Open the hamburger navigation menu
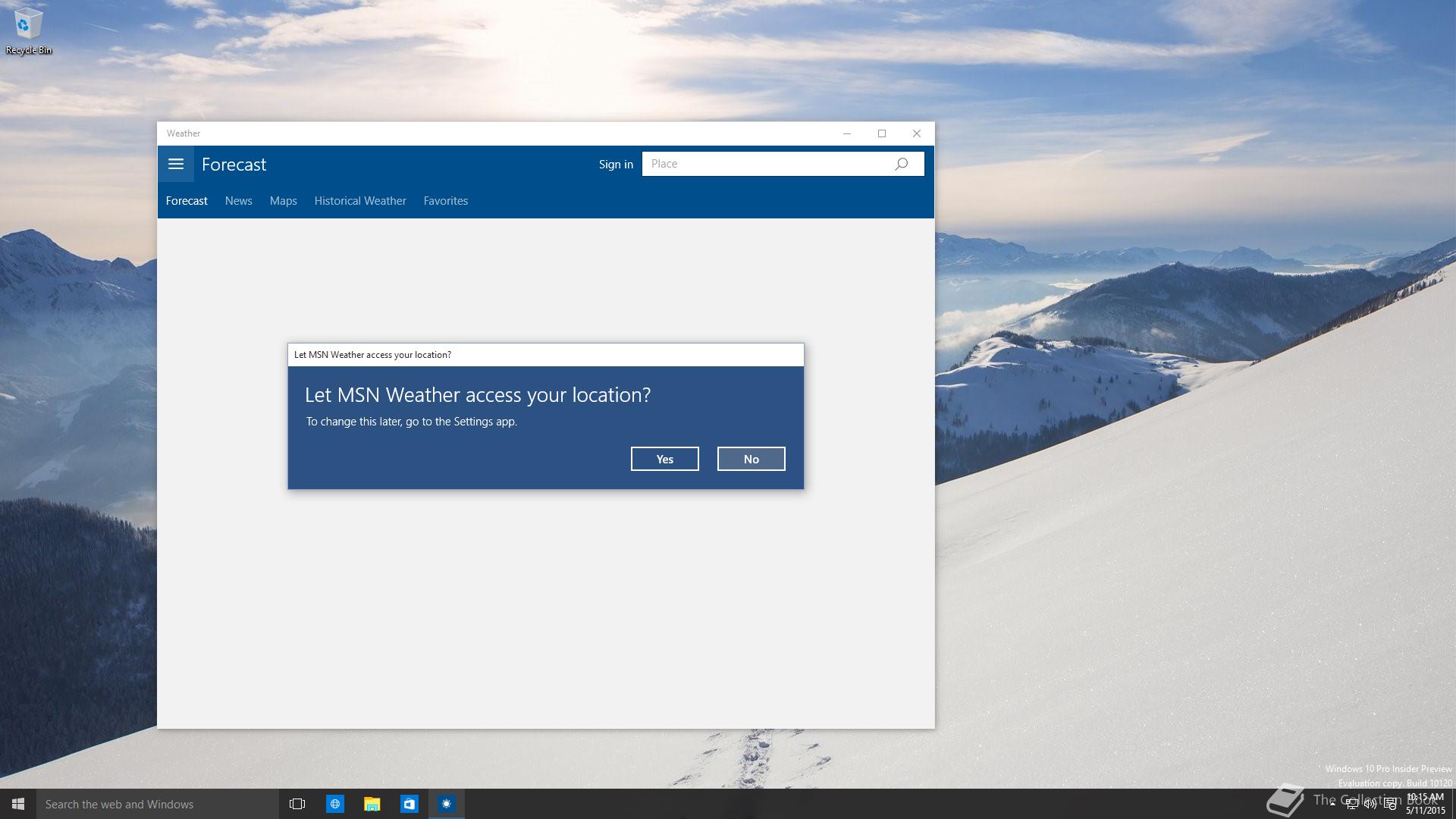 (176, 164)
